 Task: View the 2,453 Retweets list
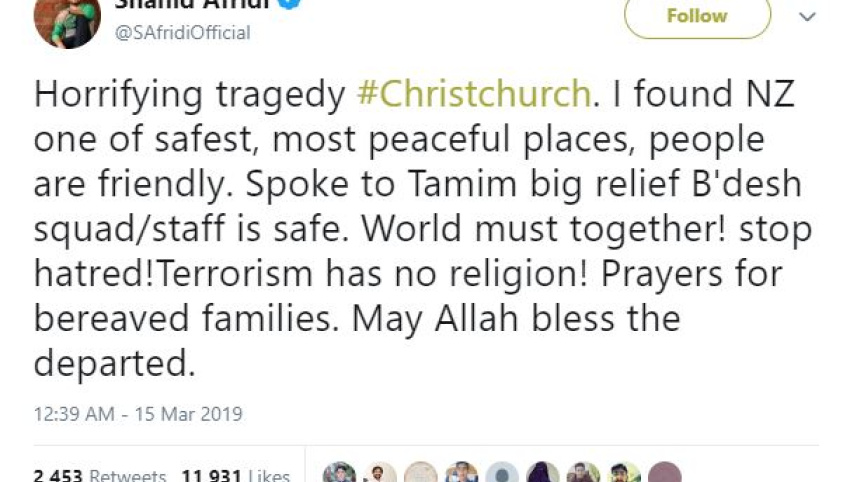click(x=100, y=474)
